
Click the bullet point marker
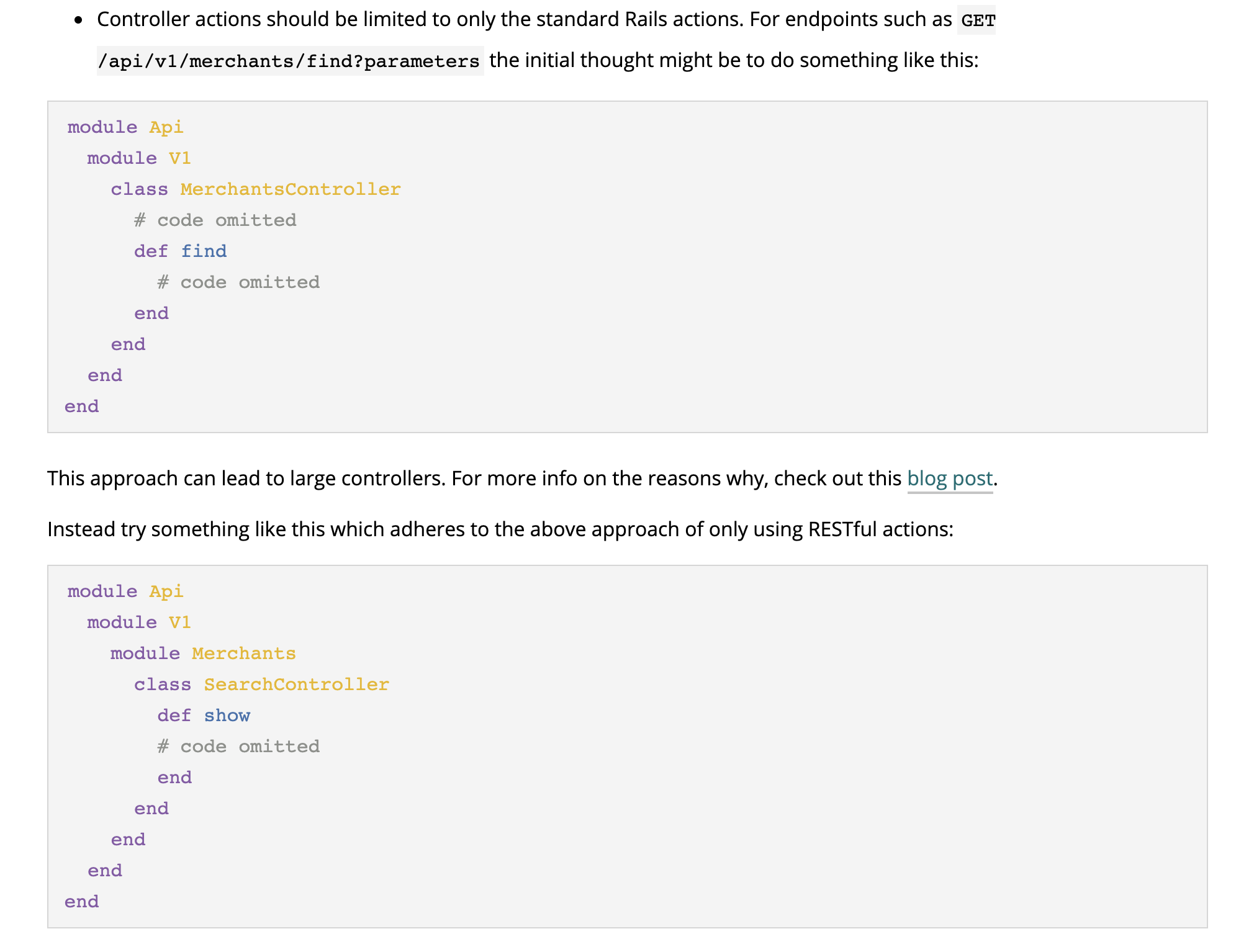coord(78,20)
